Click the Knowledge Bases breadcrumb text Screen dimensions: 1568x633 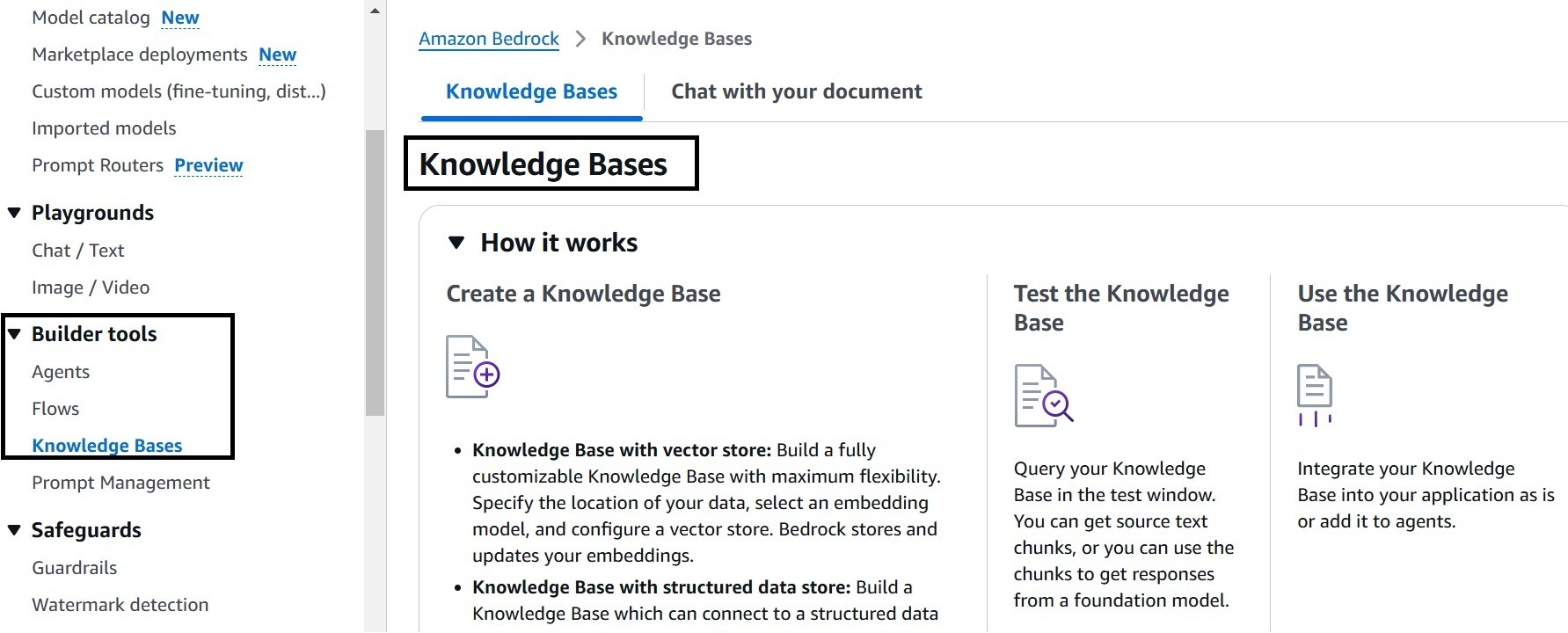(x=676, y=39)
